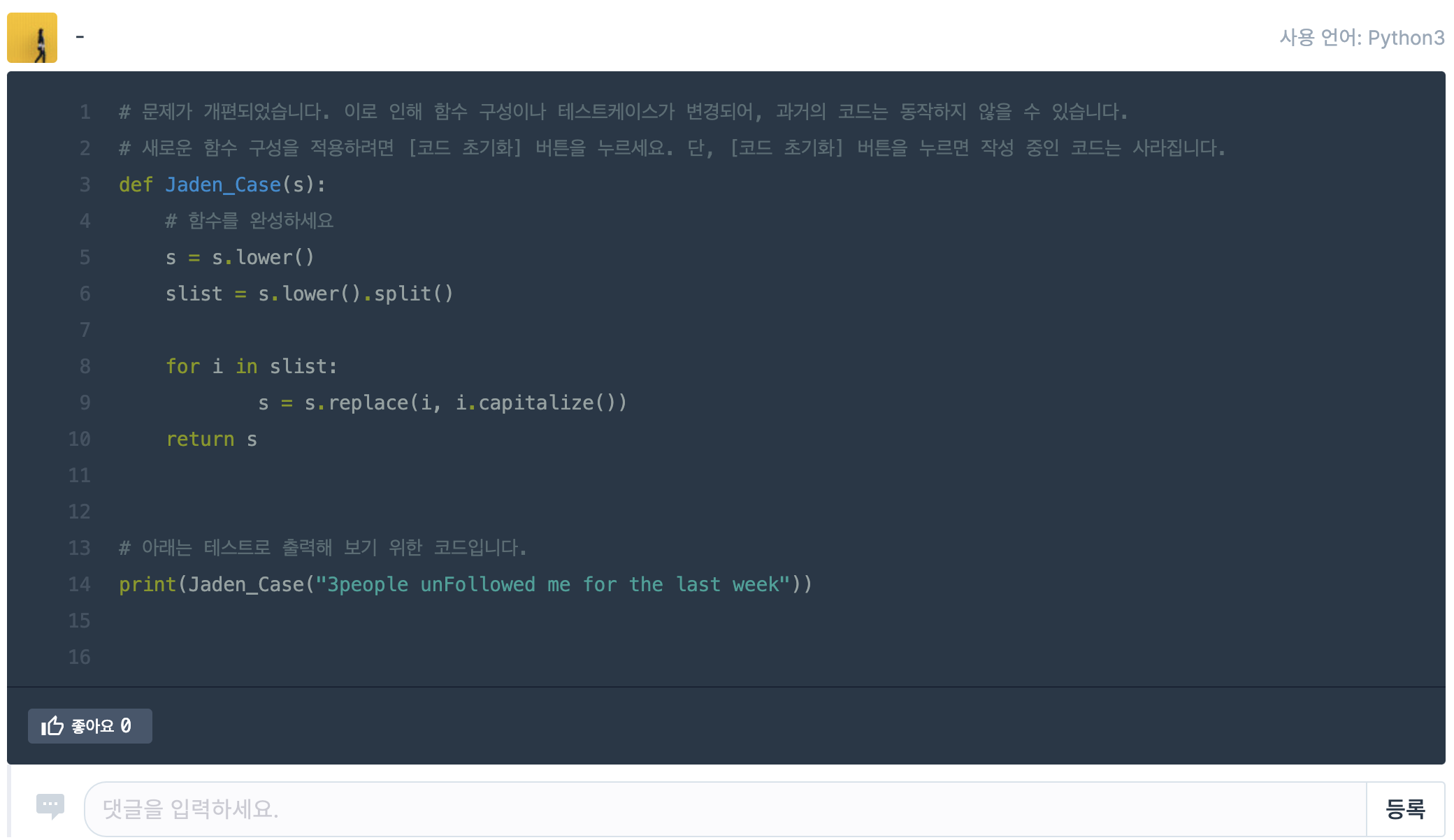This screenshot has width=1454, height=840.
Task: Click the s.lower() statement on line 5
Action: point(240,257)
